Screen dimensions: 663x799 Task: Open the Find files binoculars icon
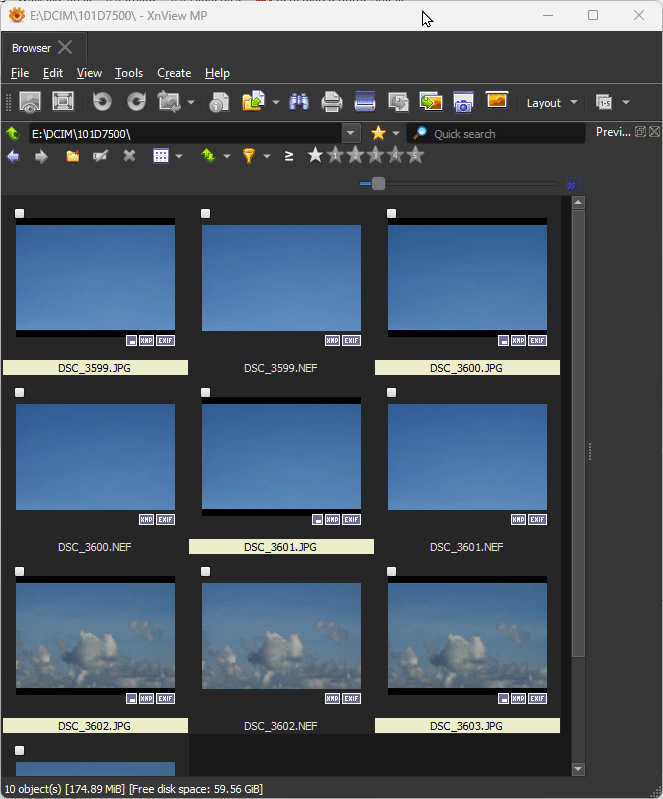(298, 102)
